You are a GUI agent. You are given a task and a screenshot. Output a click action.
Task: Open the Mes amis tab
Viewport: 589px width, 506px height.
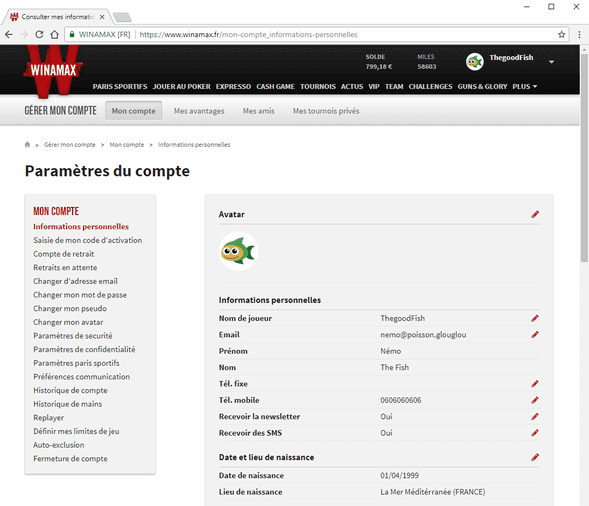point(258,111)
